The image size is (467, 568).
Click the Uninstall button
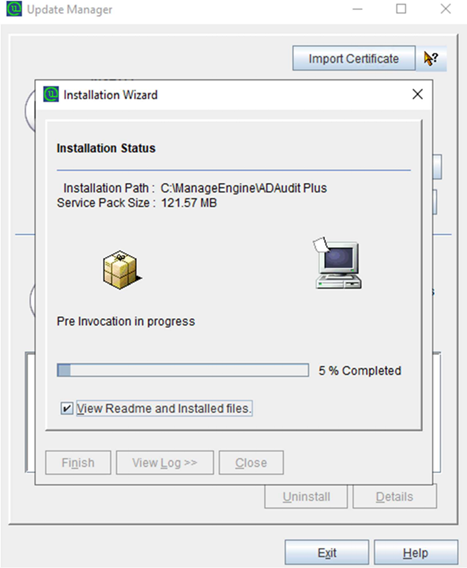point(306,497)
